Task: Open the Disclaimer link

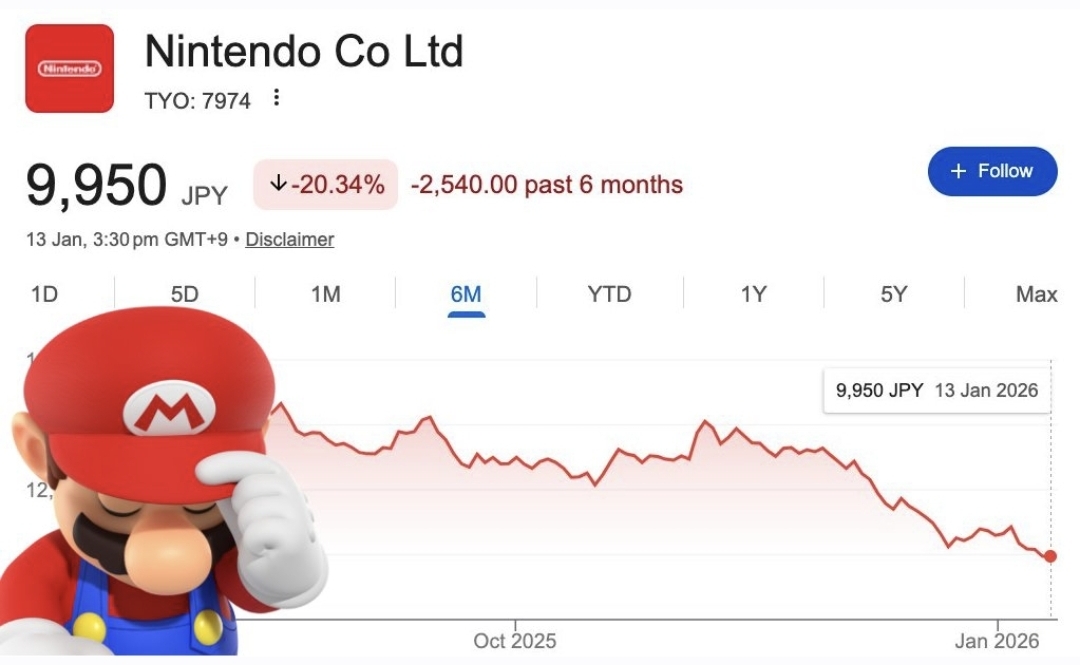Action: (x=289, y=240)
